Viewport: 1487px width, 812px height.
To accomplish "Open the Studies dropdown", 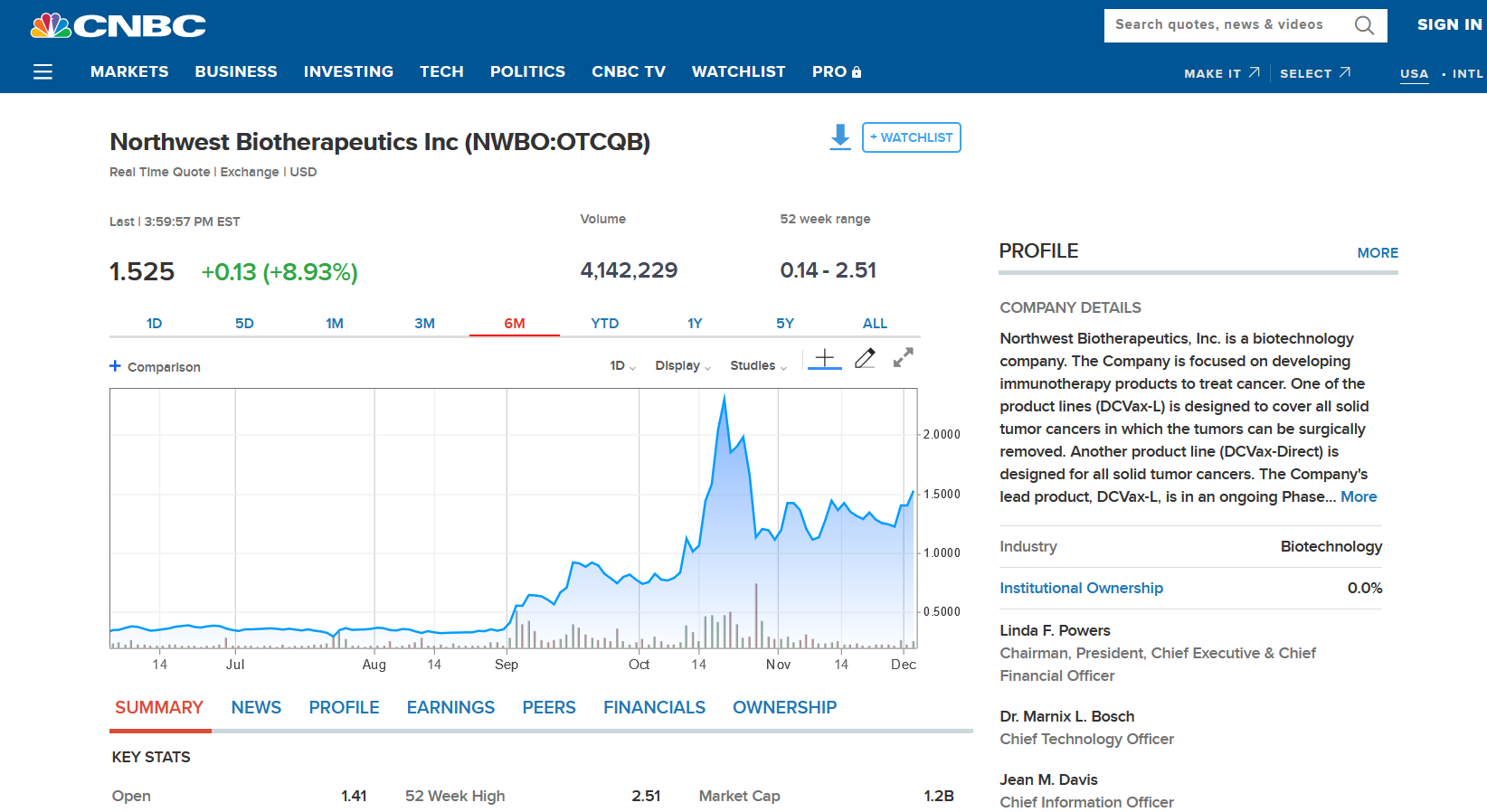I will (x=758, y=365).
